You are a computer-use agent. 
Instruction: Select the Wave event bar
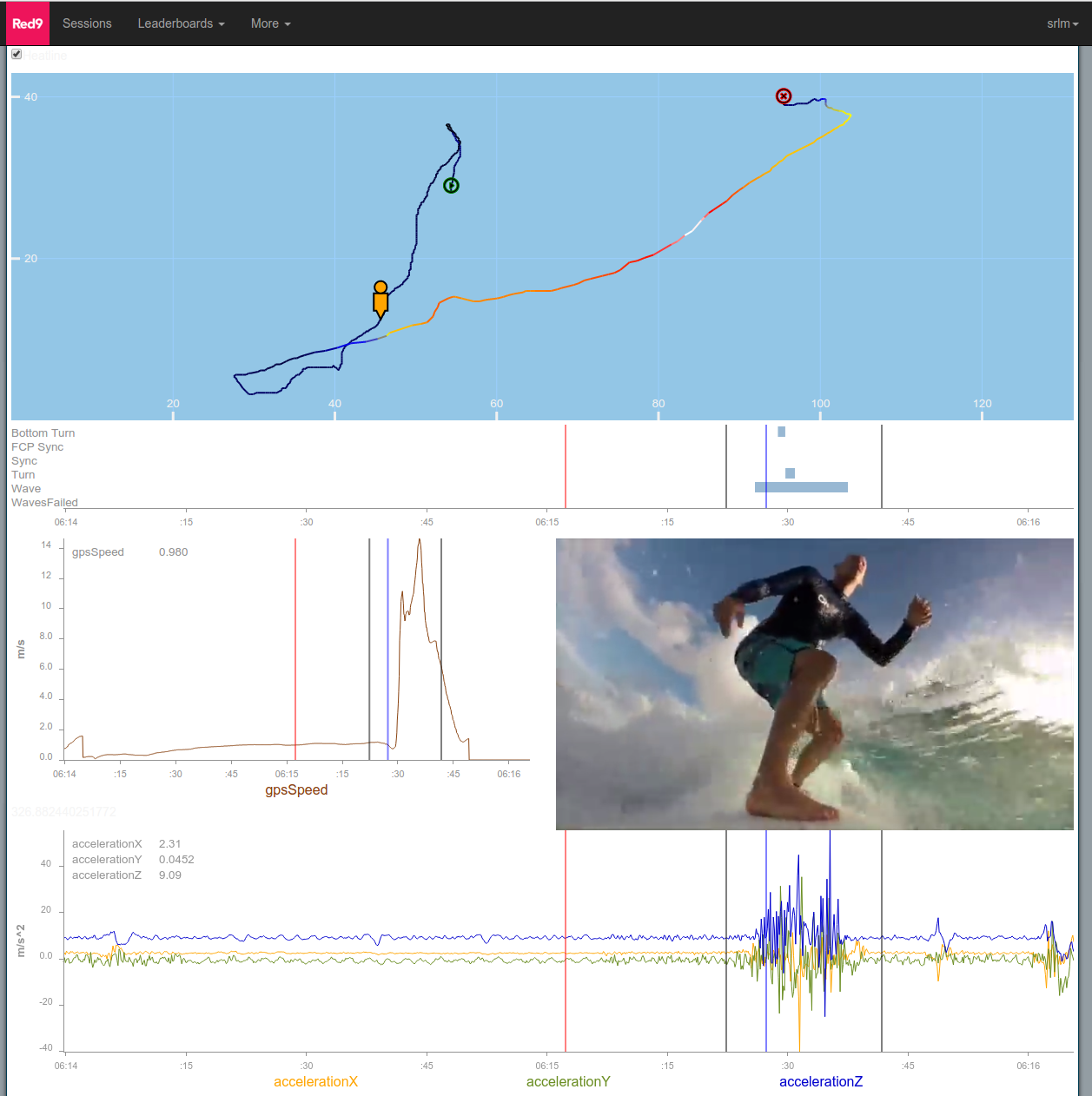coord(801,487)
